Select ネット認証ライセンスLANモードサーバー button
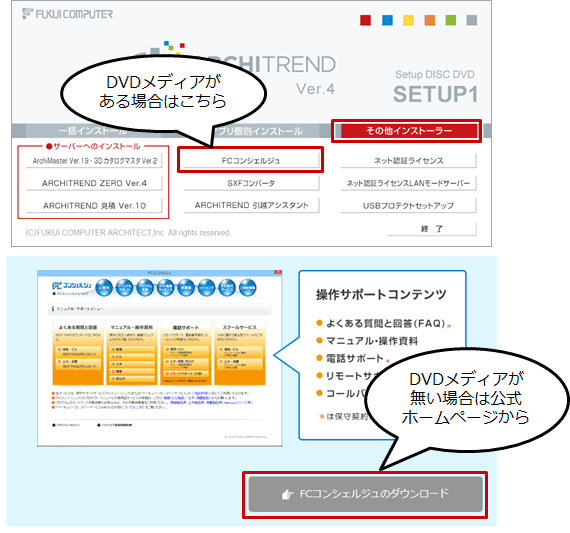 click(x=409, y=183)
